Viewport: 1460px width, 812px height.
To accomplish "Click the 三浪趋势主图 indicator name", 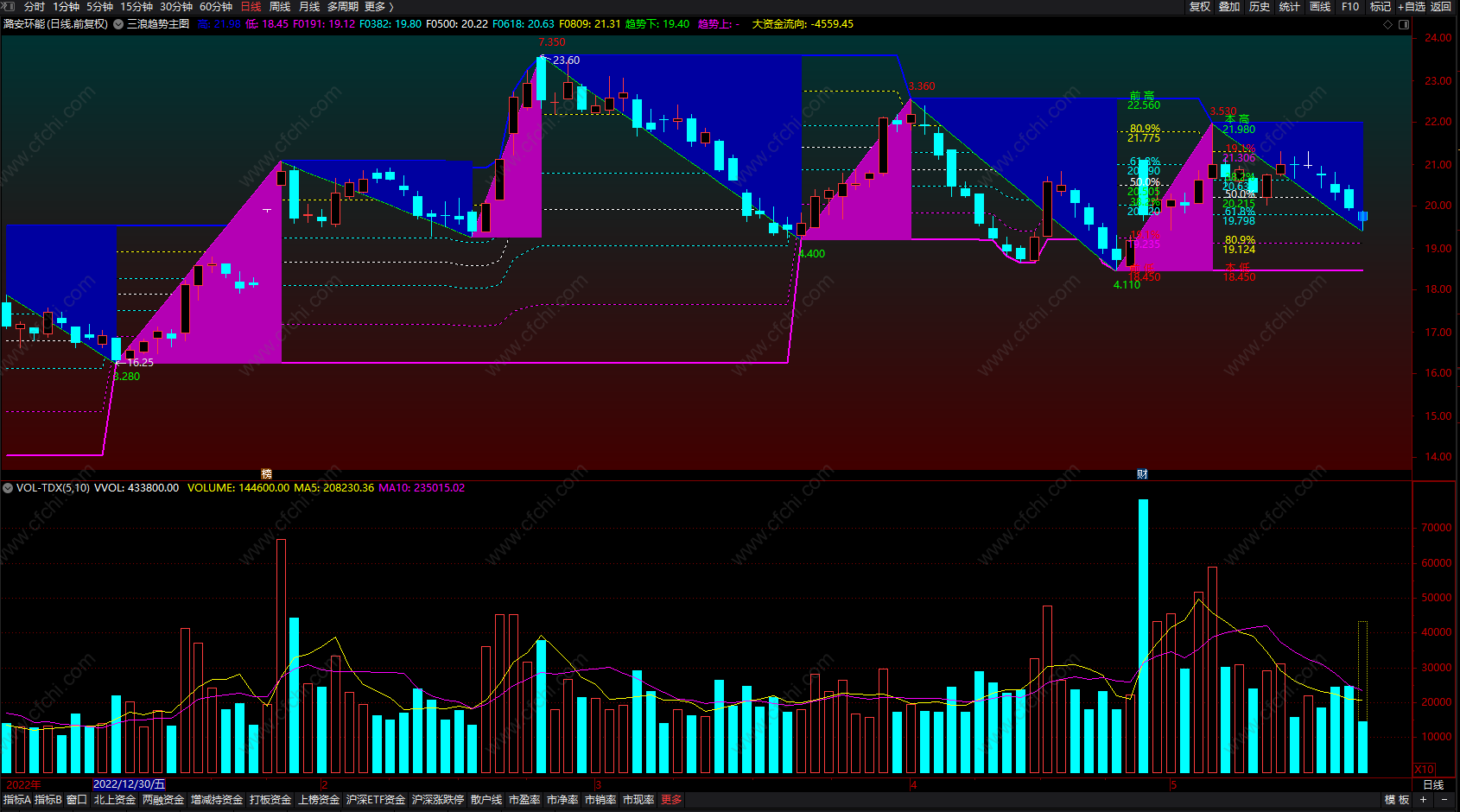I will [x=158, y=24].
